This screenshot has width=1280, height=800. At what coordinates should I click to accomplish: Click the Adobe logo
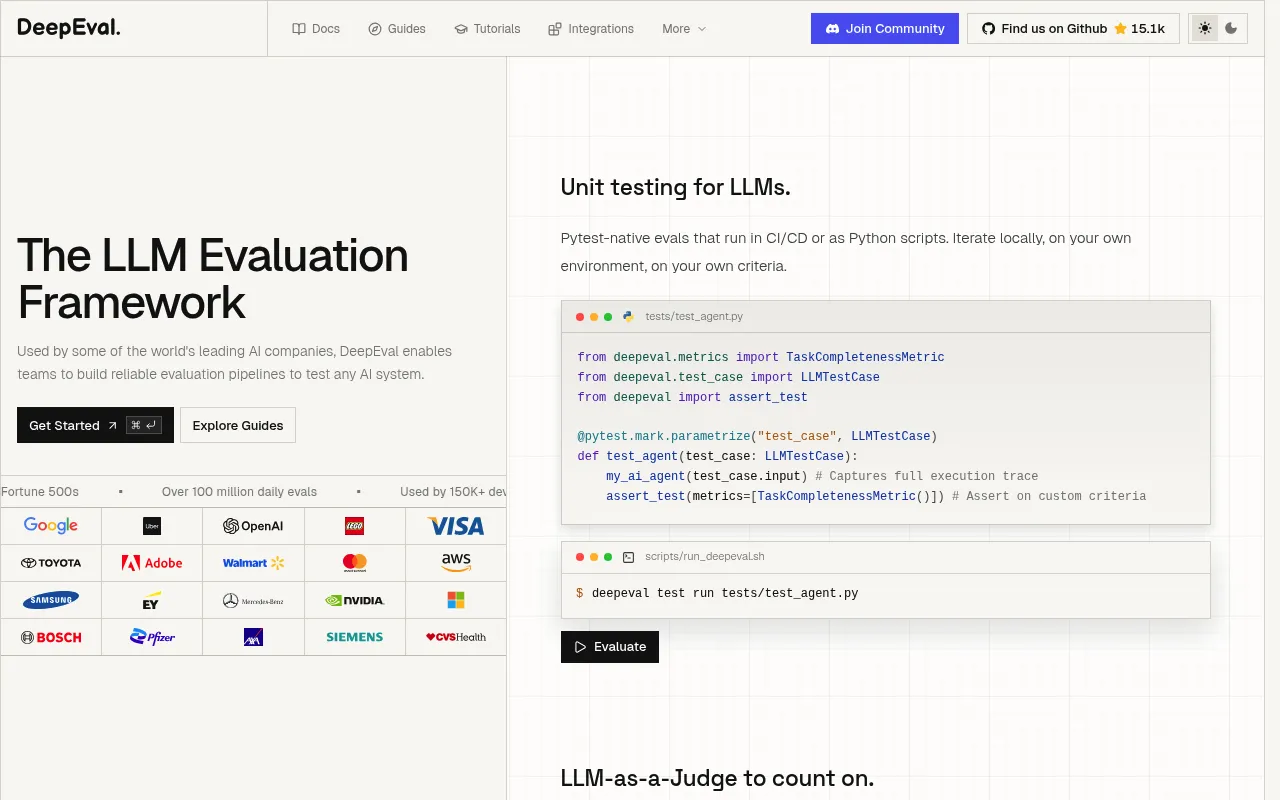coord(152,563)
